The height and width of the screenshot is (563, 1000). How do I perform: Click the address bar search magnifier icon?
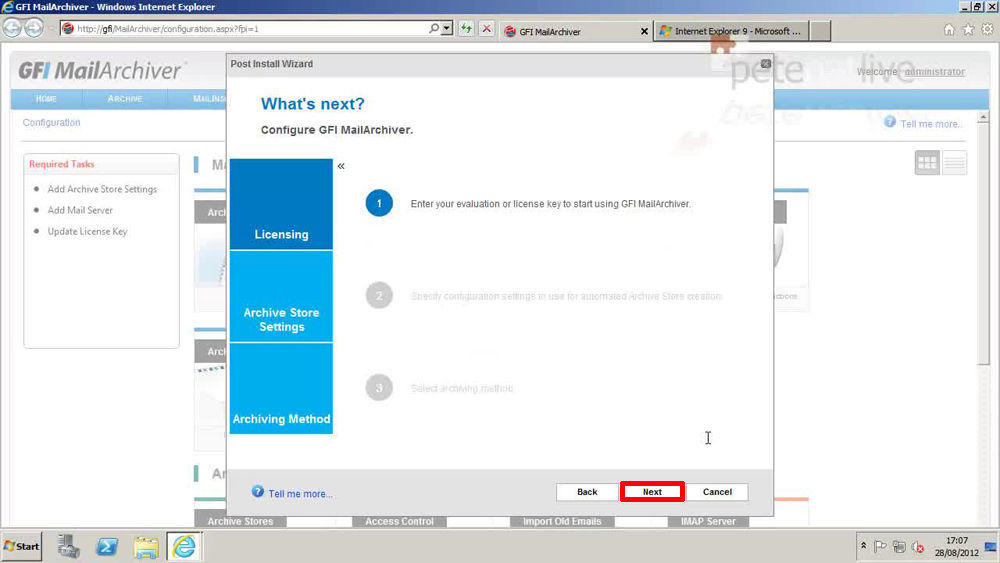(434, 29)
